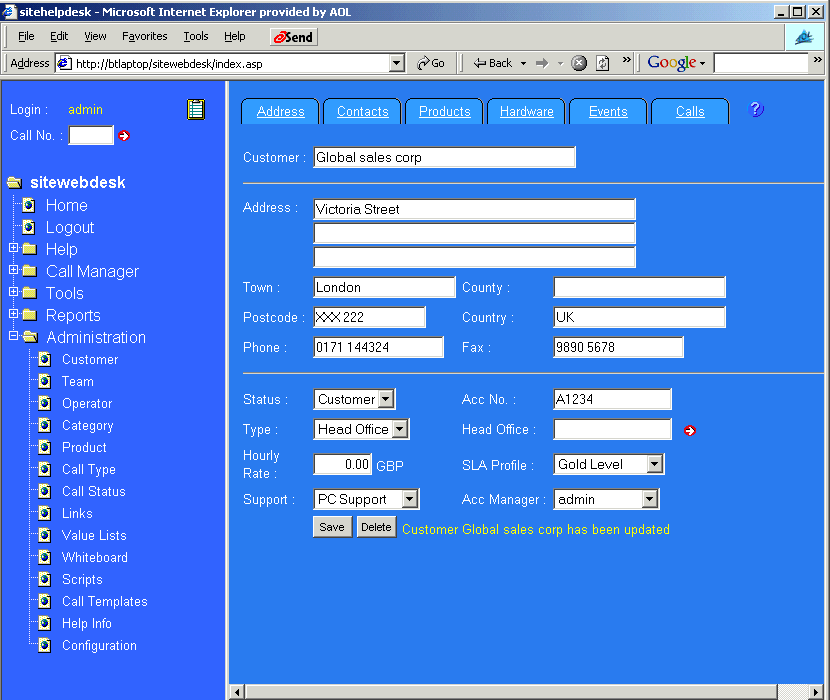Open the Support dropdown showing PC Support

(410, 499)
